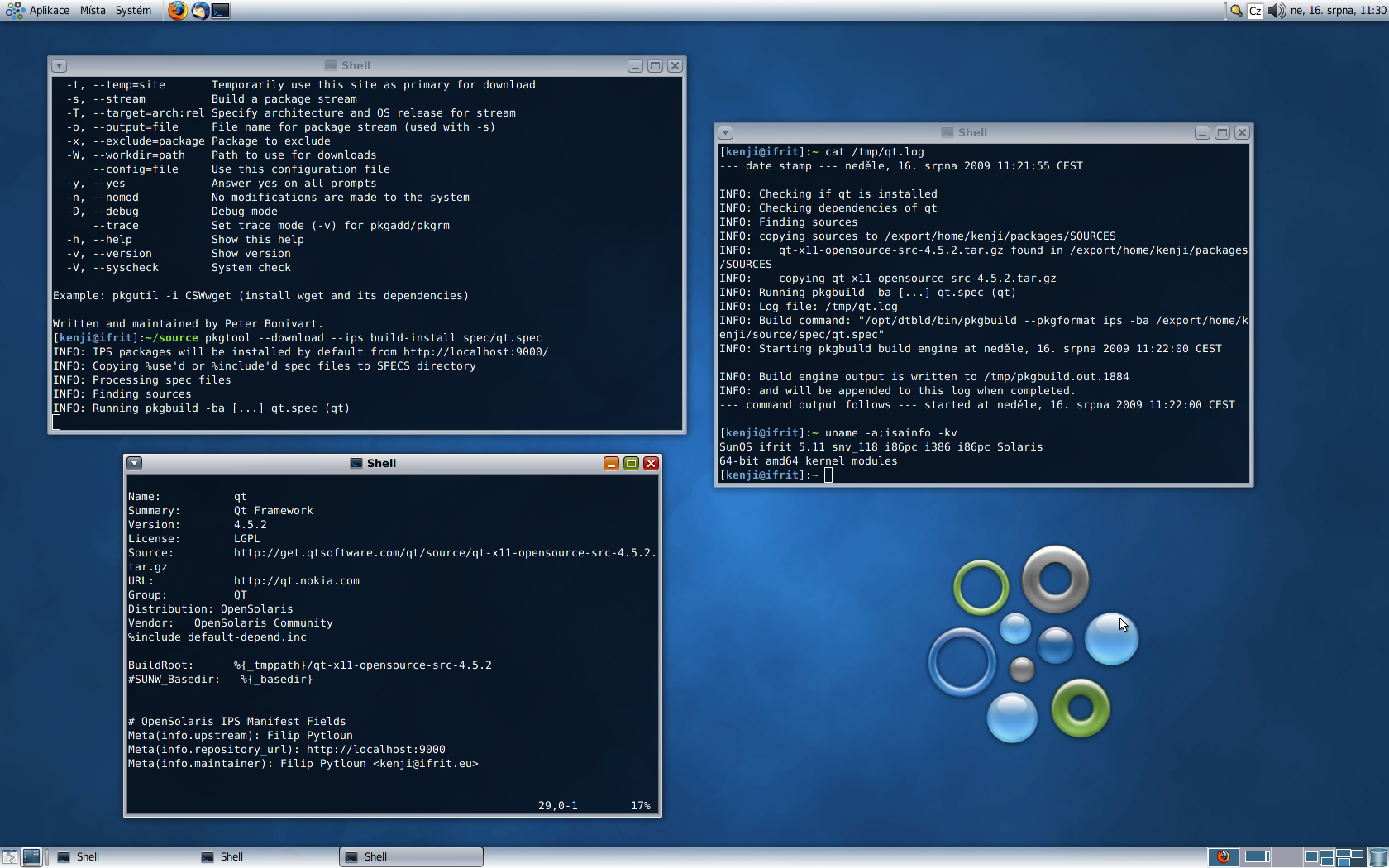Image resolution: width=1389 pixels, height=868 pixels.
Task: Click the show desktop icon in bottom panel
Action: coord(10,857)
